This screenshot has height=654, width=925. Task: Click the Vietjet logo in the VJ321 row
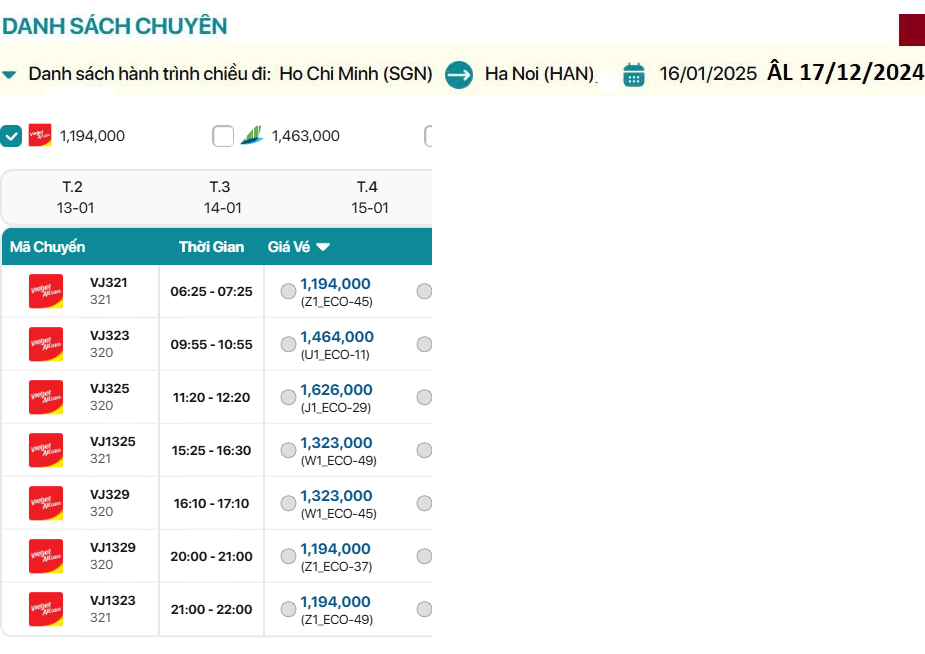pyautogui.click(x=46, y=291)
